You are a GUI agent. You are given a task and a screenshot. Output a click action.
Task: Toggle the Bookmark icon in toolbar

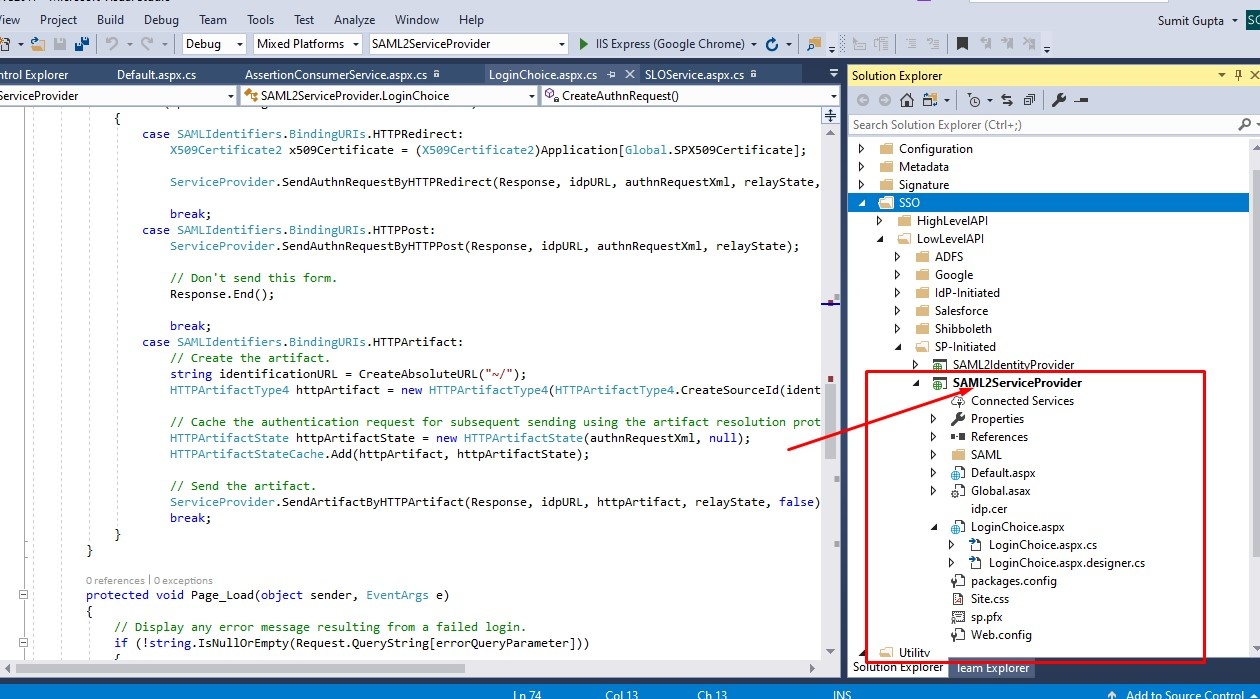coord(962,44)
